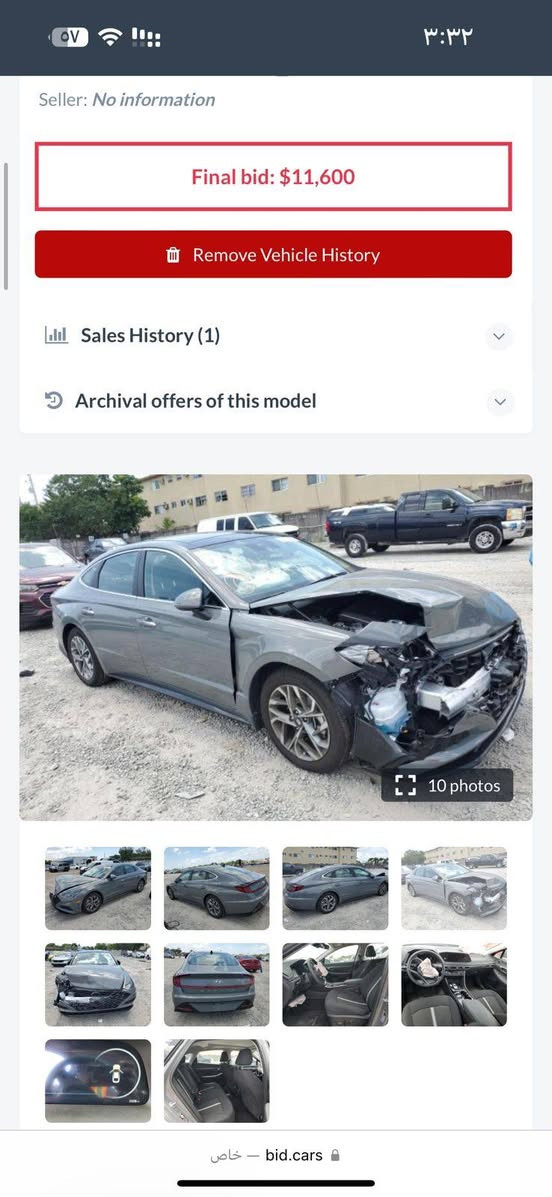Image resolution: width=552 pixels, height=1197 pixels.
Task: Click the trash icon on Remove Vehicle History
Action: click(x=173, y=255)
